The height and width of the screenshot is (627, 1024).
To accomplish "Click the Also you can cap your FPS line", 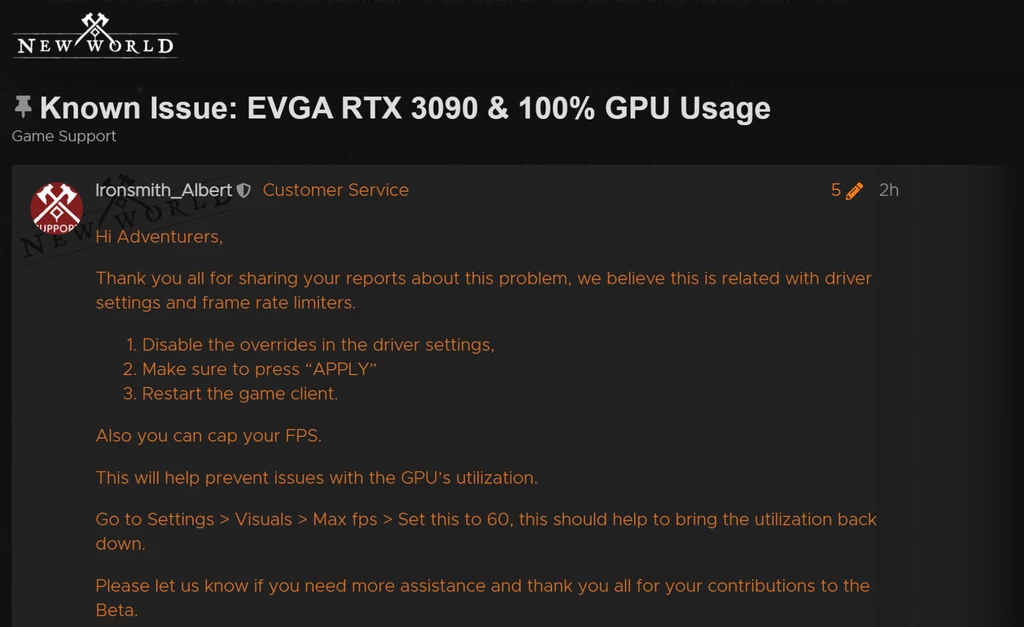I will pos(208,436).
